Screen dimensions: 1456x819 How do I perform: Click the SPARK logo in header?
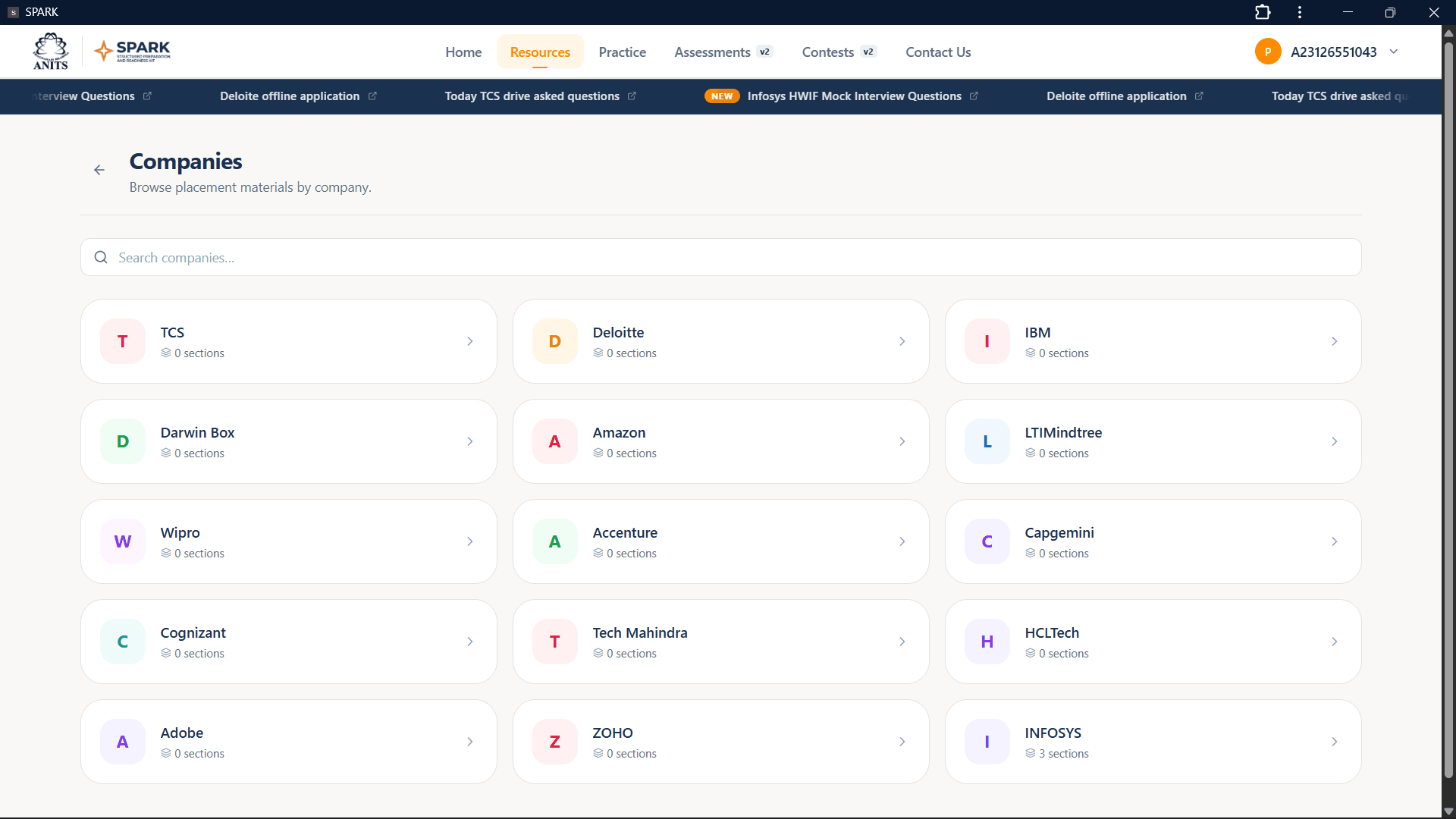[x=133, y=52]
